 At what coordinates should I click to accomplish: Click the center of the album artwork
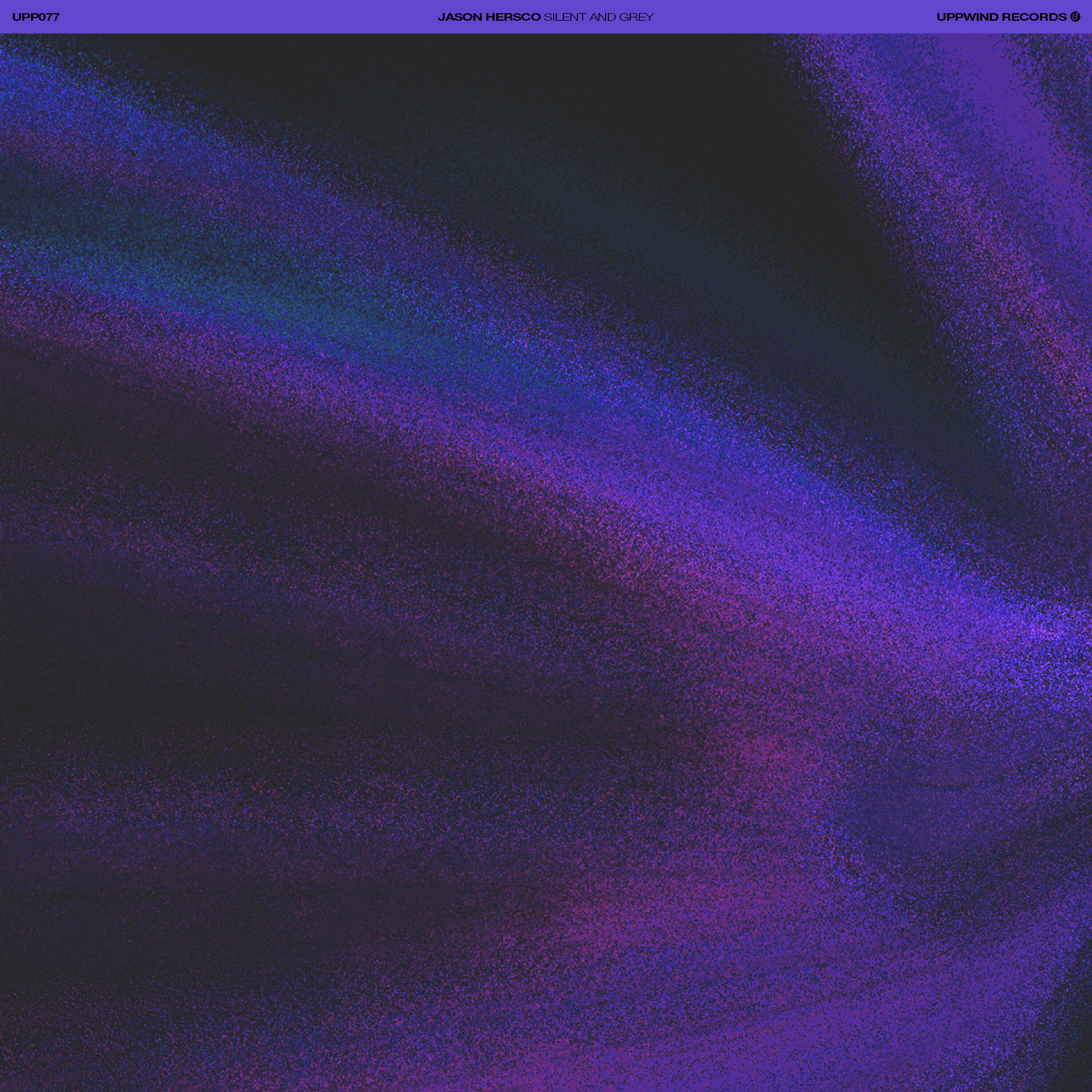tap(546, 562)
